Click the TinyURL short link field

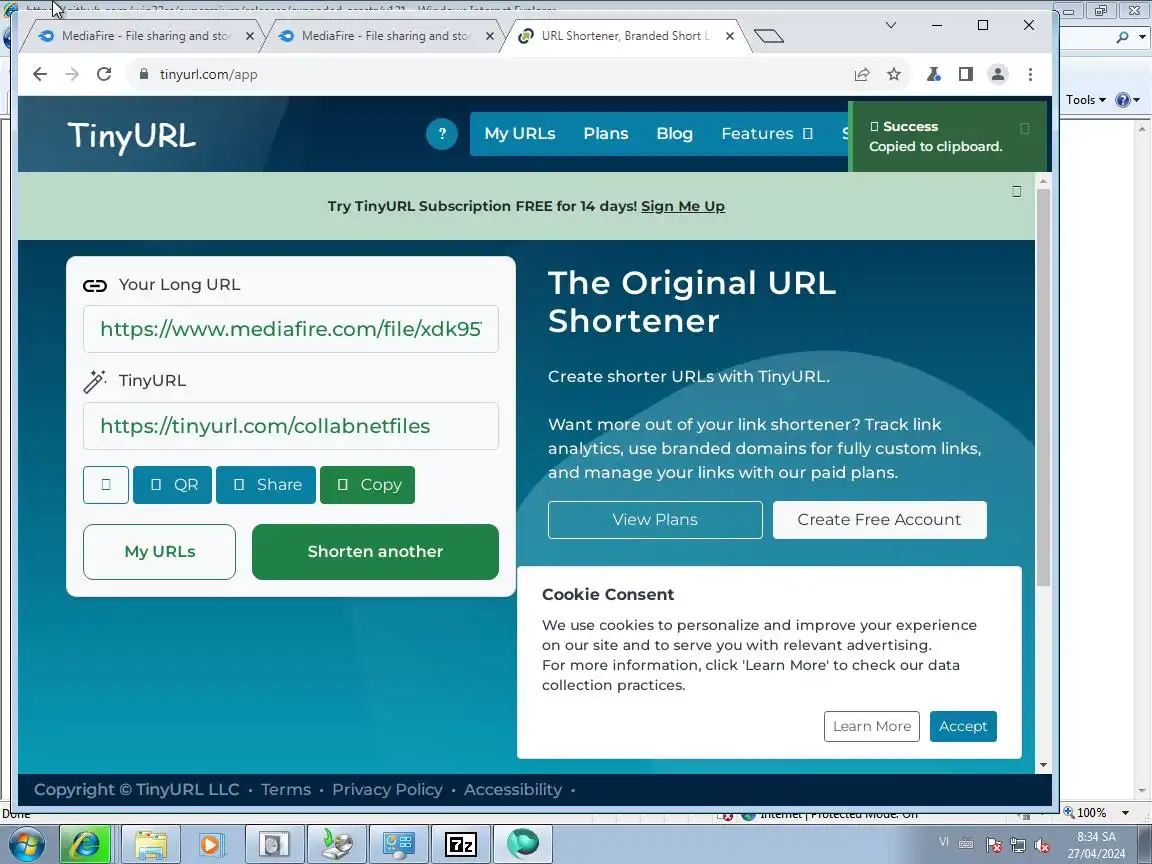tap(291, 426)
